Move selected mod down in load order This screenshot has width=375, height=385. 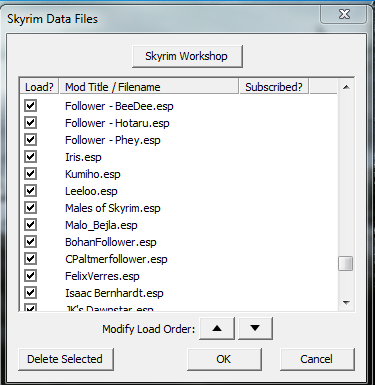coord(255,328)
